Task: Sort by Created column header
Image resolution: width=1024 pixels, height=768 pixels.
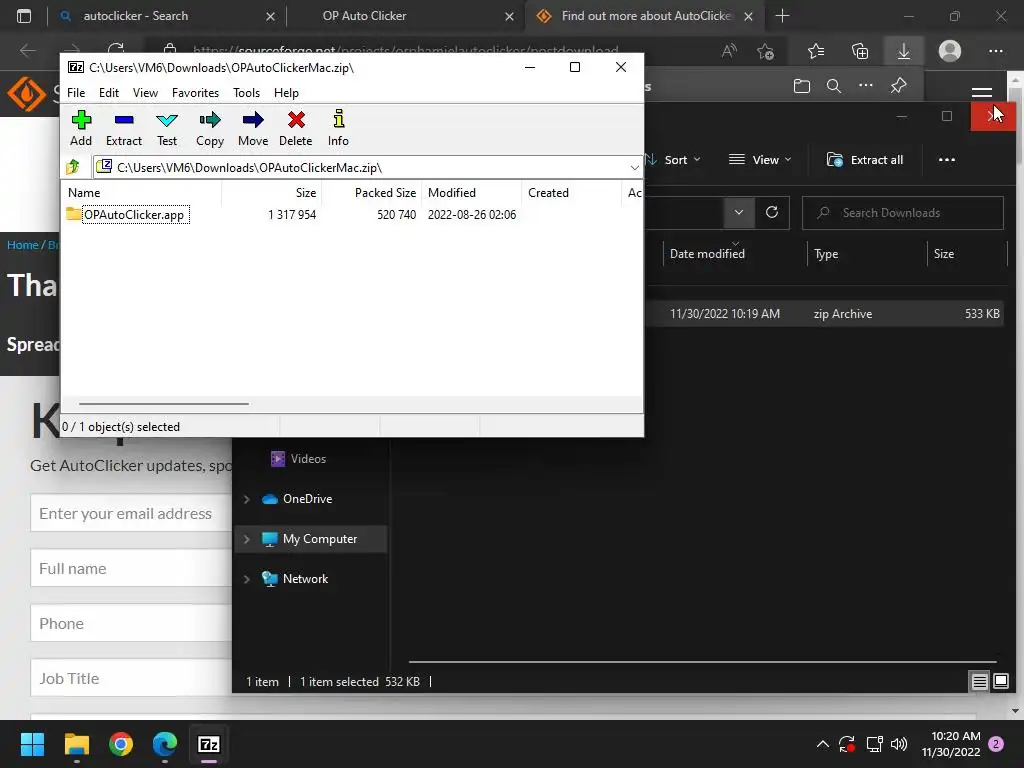Action: coord(571,193)
